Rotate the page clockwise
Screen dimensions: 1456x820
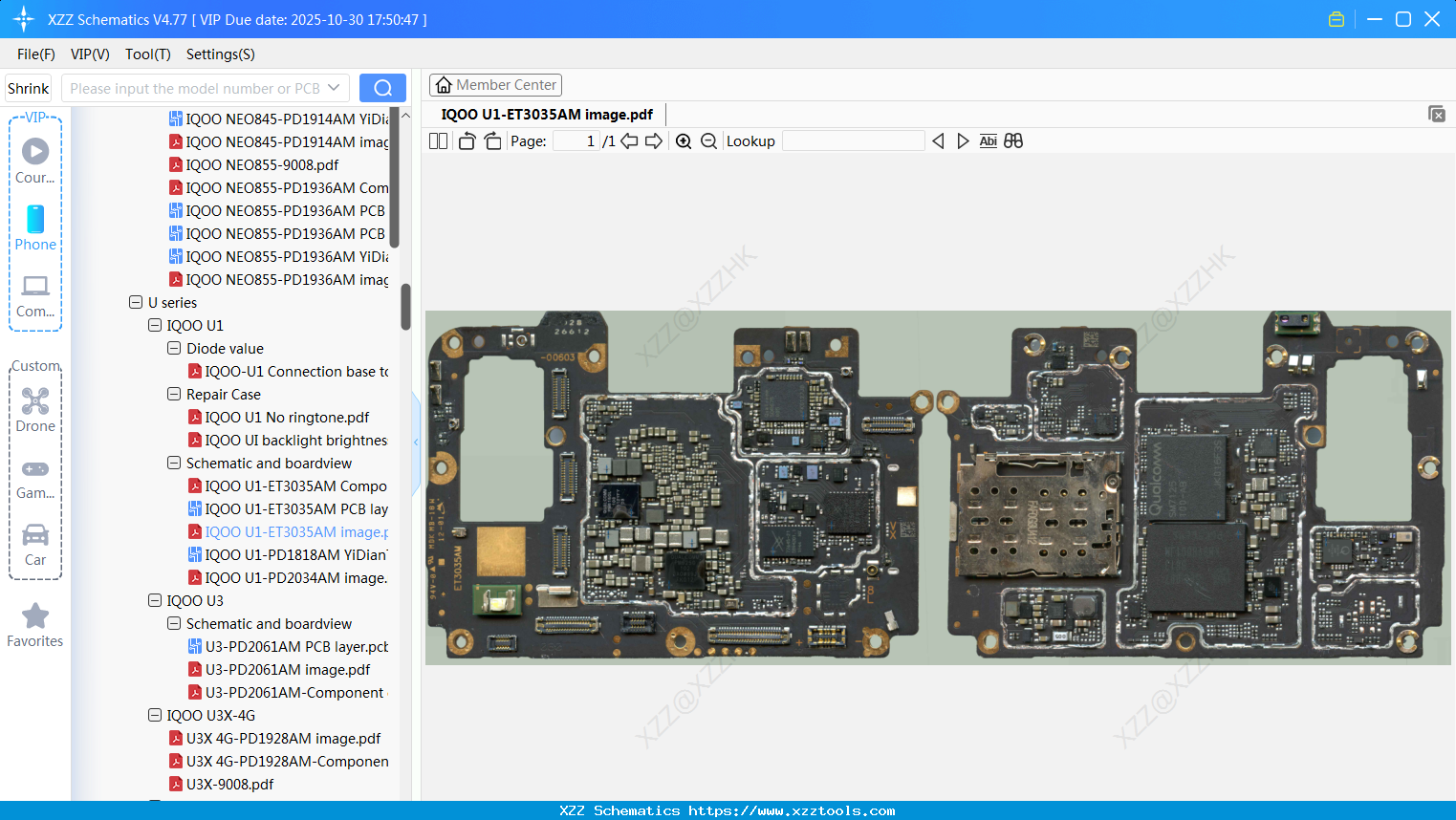tap(492, 141)
